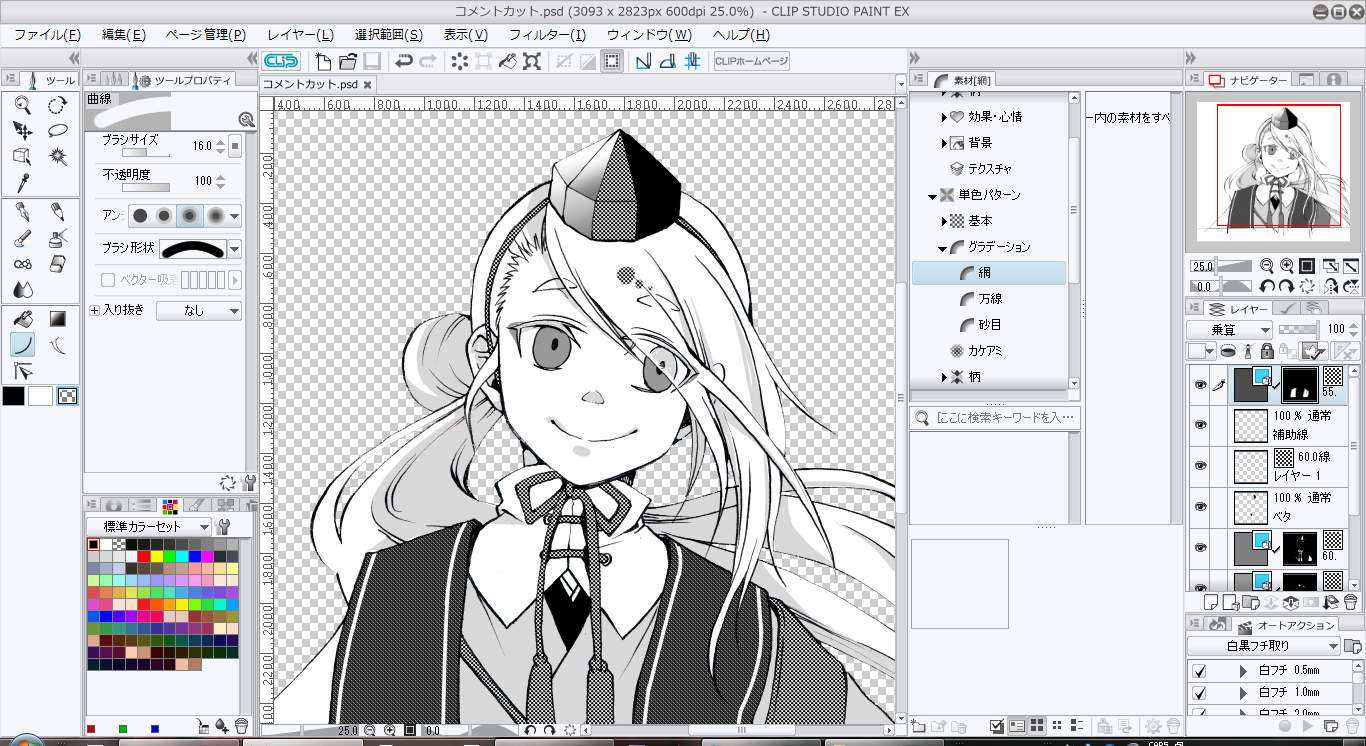Zoom in using the Navigator magnifier plus
The width and height of the screenshot is (1366, 746).
(x=1286, y=266)
